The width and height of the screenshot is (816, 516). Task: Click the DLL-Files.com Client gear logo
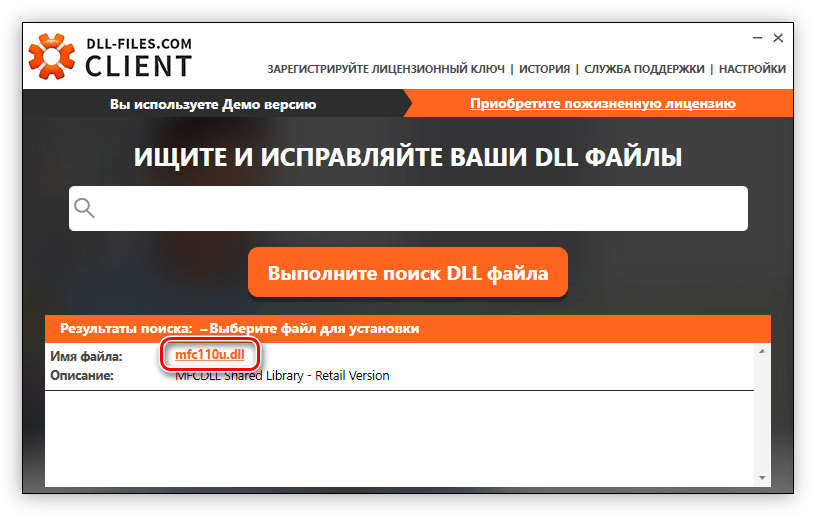click(x=52, y=56)
